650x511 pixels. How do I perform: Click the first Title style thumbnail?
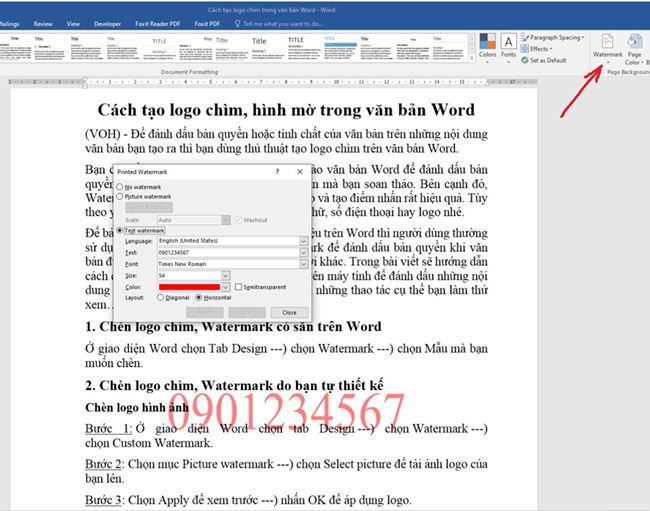[x=15, y=48]
